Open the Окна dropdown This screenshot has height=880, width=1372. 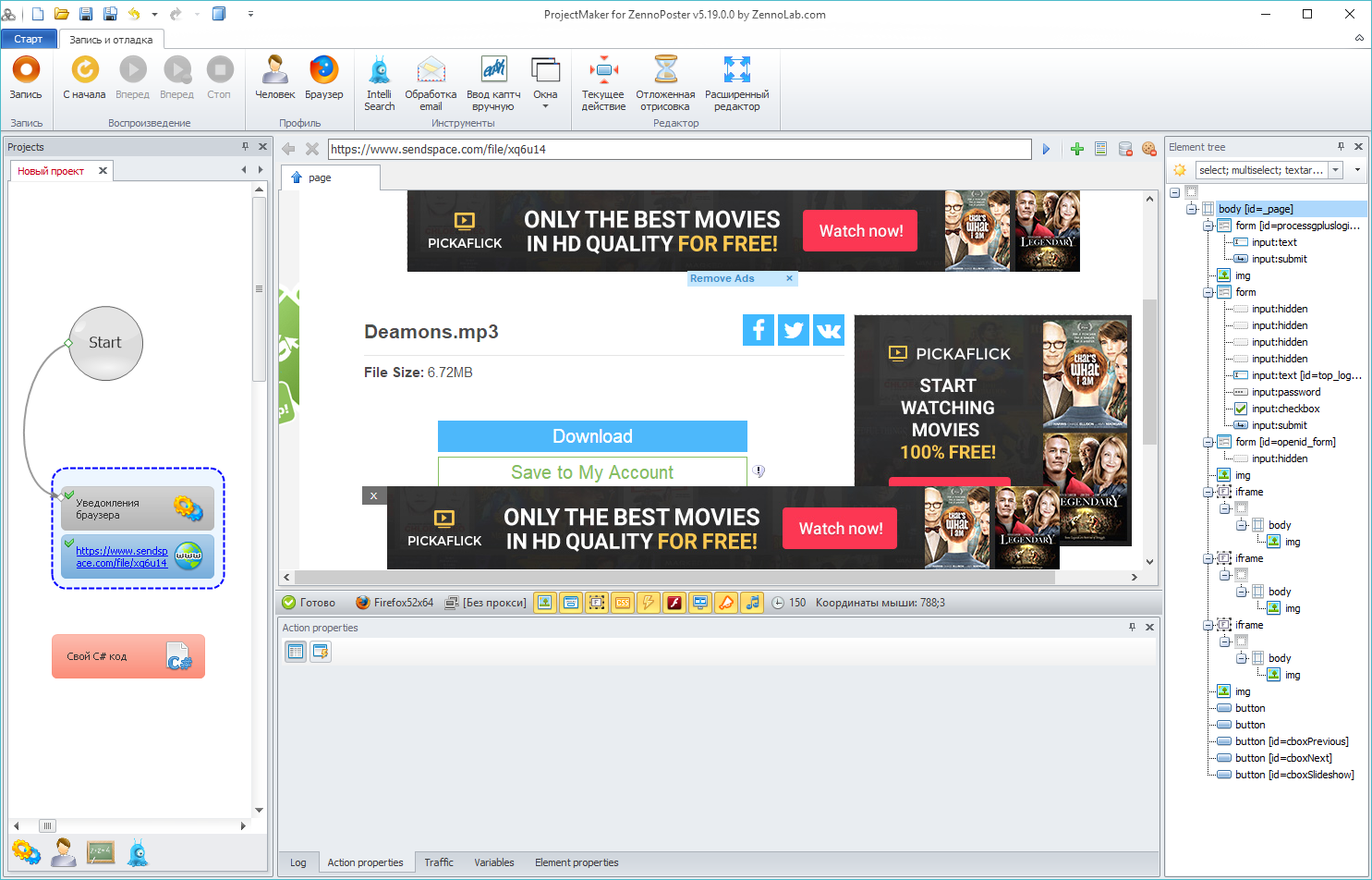(545, 83)
